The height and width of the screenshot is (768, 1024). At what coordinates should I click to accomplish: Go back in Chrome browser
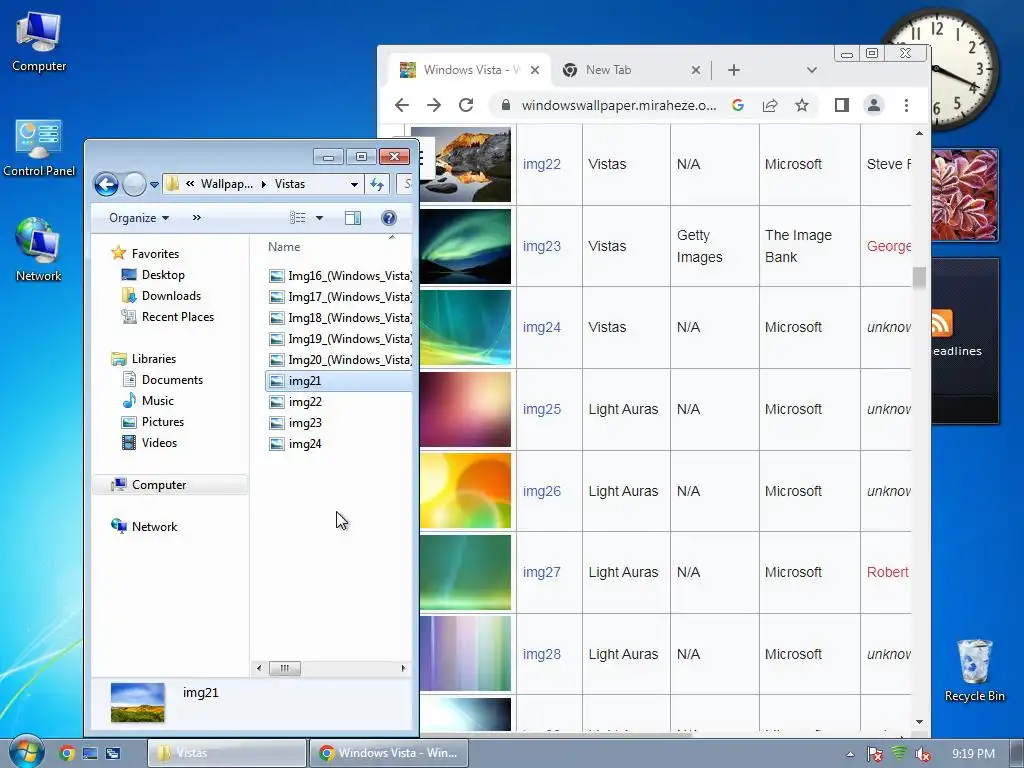(x=402, y=105)
